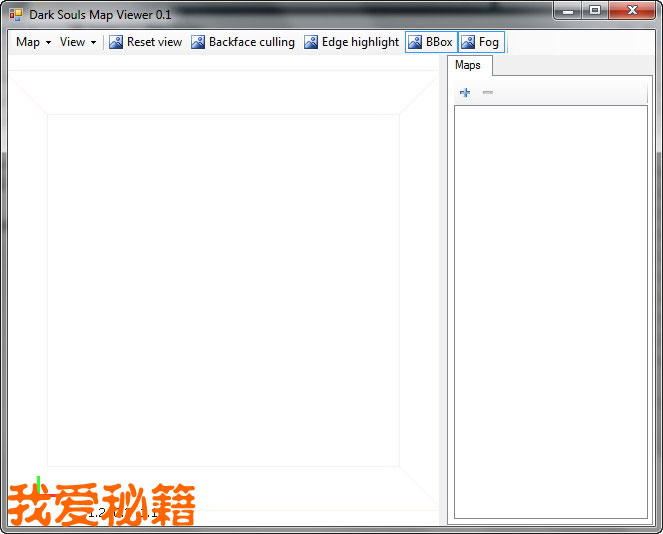Add a map with the plus icon
This screenshot has height=534, width=663.
(465, 93)
